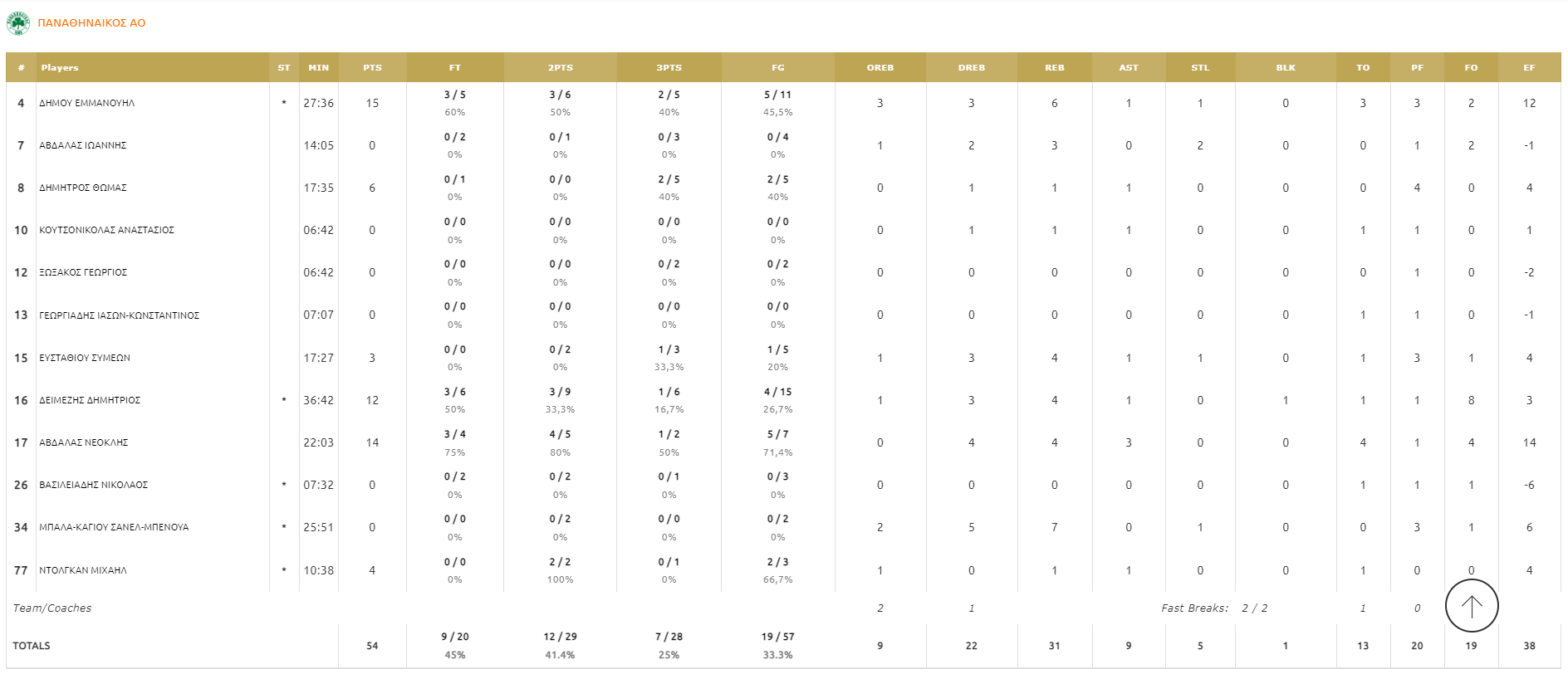Click player ΝΤΟΛΓΚΑΝ ΜΙΧΑΗΛ
1568x679 pixels.
(83, 571)
